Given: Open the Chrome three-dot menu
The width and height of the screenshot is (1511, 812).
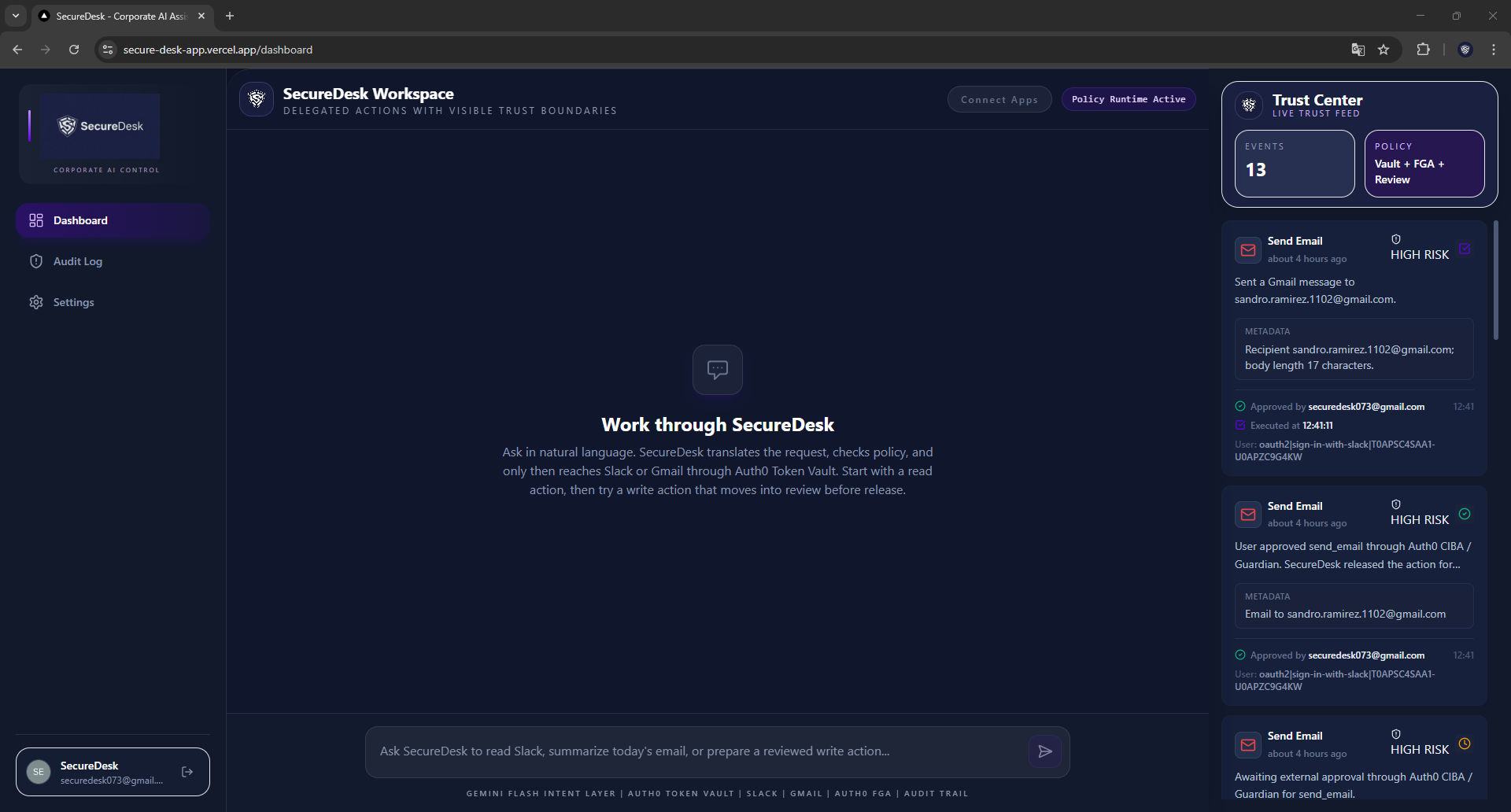Looking at the screenshot, I should coord(1494,50).
